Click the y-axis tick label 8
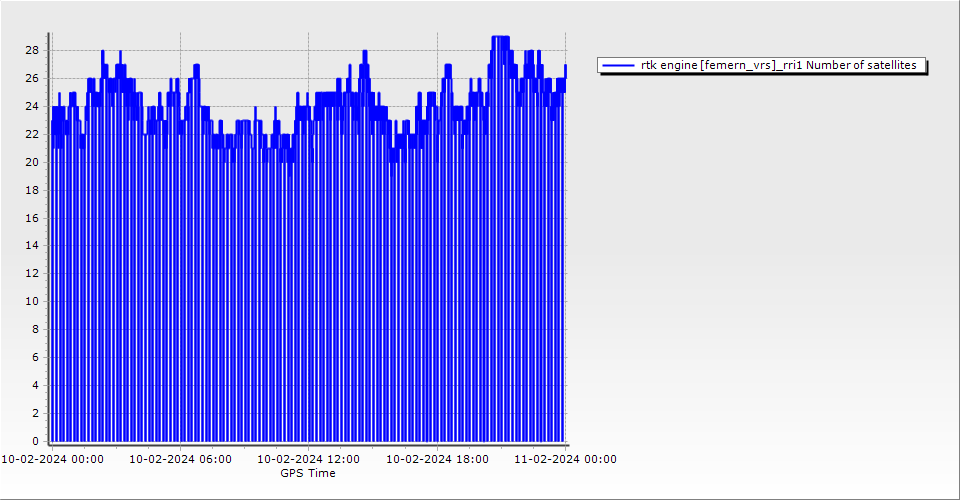The height and width of the screenshot is (500, 960). coord(35,329)
